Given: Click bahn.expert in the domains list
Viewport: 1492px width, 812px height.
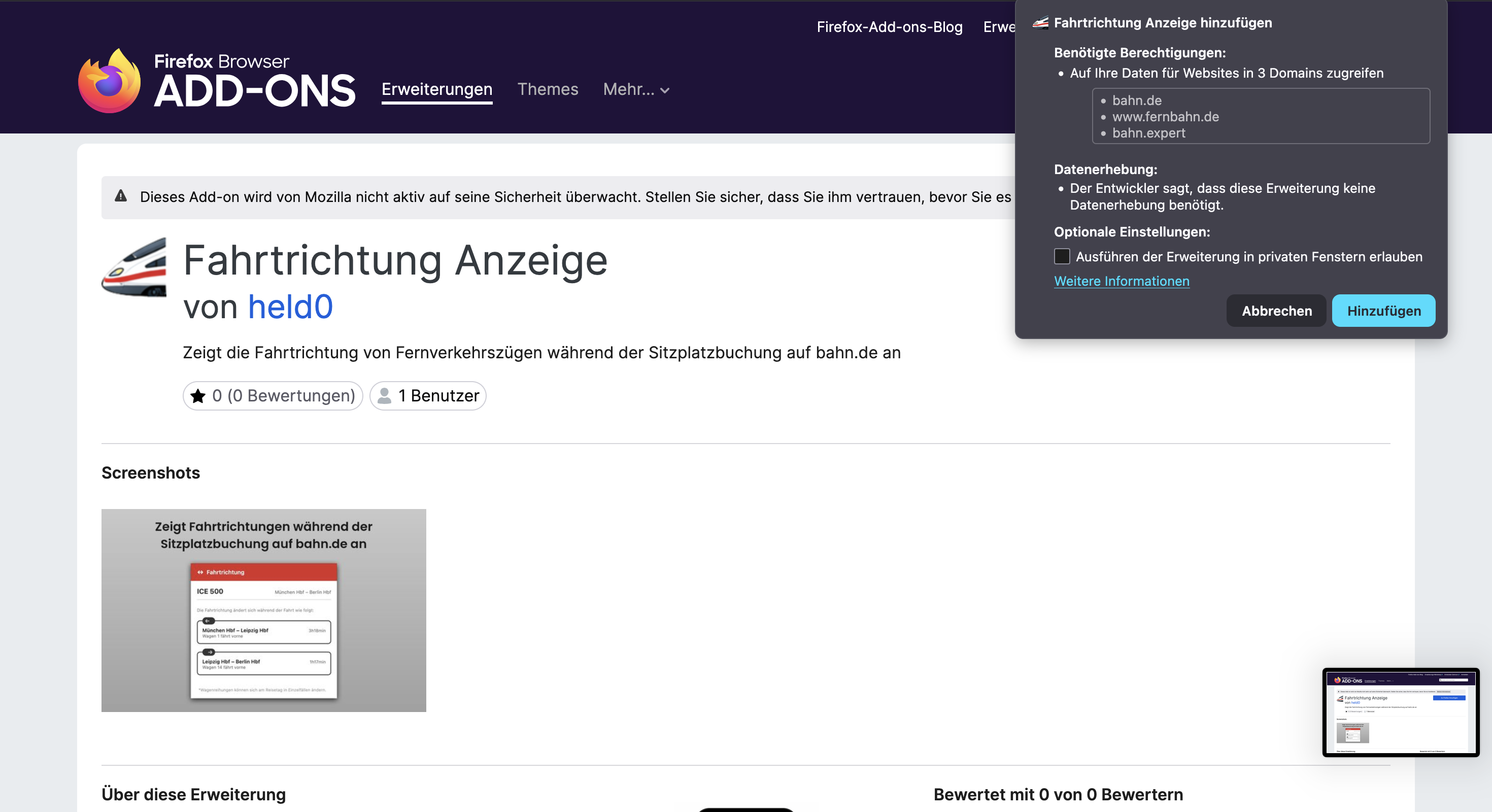Looking at the screenshot, I should pos(1148,132).
